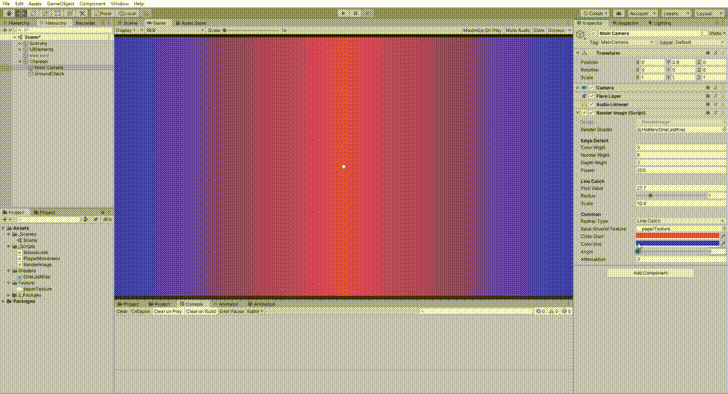Image resolution: width=728 pixels, height=394 pixels.
Task: Click the Render Shader object field
Action: (680, 129)
